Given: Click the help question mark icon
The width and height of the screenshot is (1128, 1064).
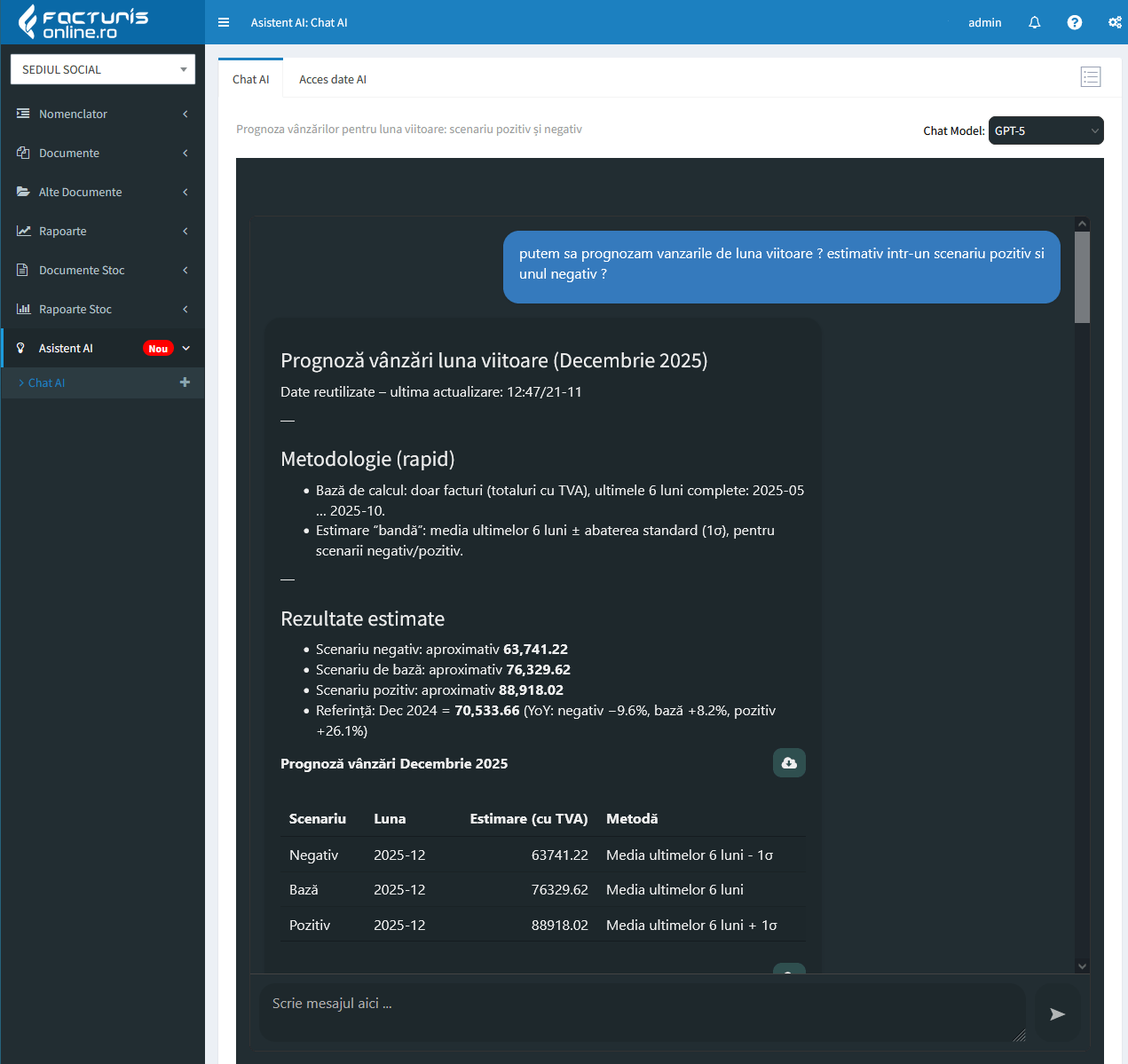Looking at the screenshot, I should pyautogui.click(x=1074, y=22).
